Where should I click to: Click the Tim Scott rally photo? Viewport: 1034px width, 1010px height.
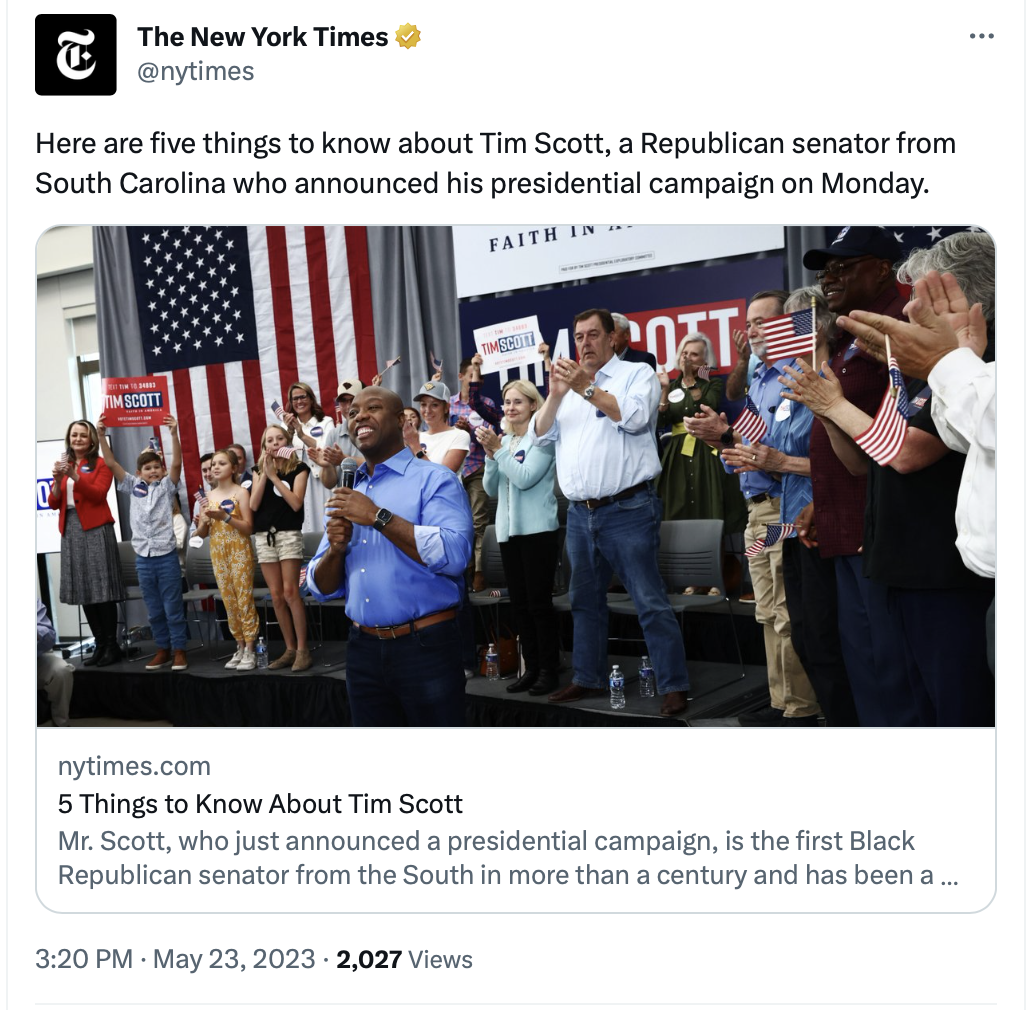(516, 476)
